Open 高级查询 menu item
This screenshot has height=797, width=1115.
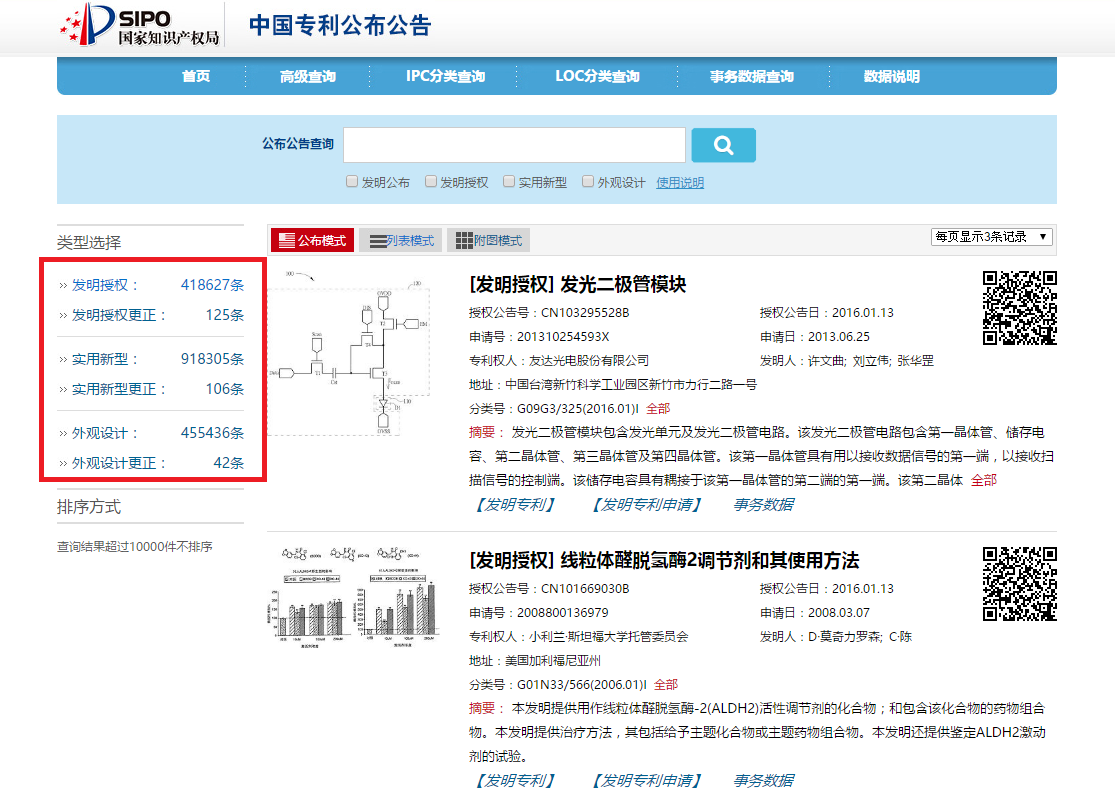pos(308,77)
